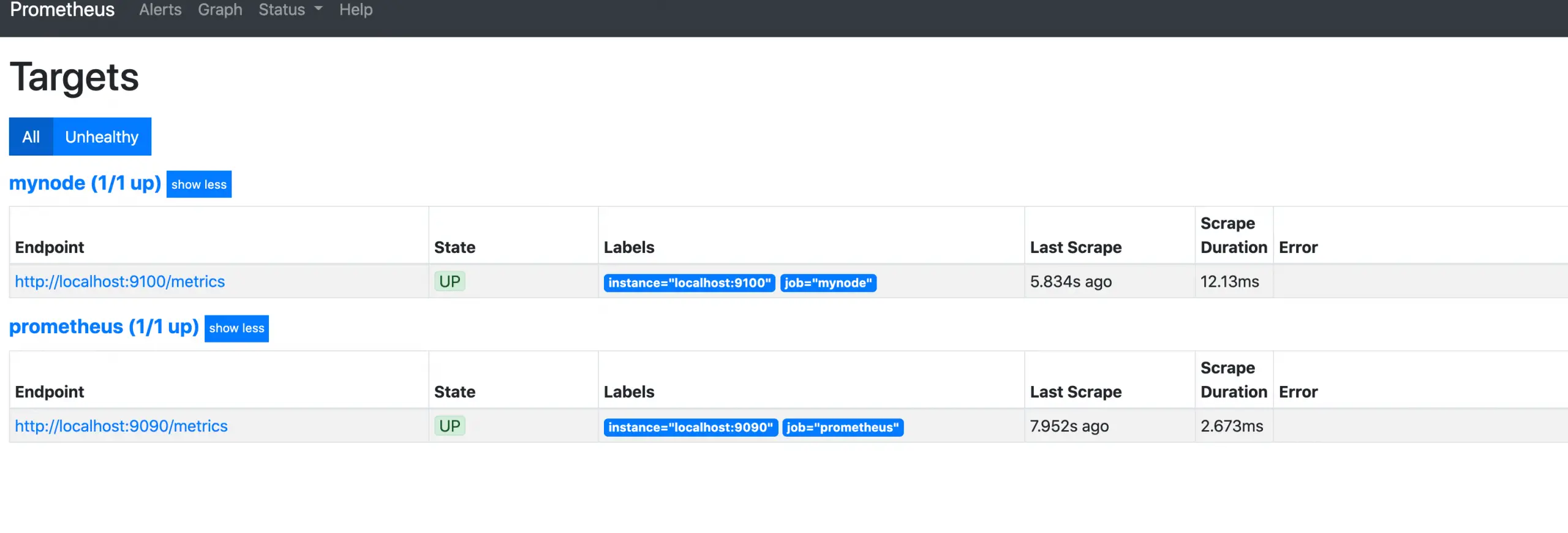The width and height of the screenshot is (1568, 533).
Task: Click the UP state badge for localhost:9100
Action: pyautogui.click(x=450, y=282)
